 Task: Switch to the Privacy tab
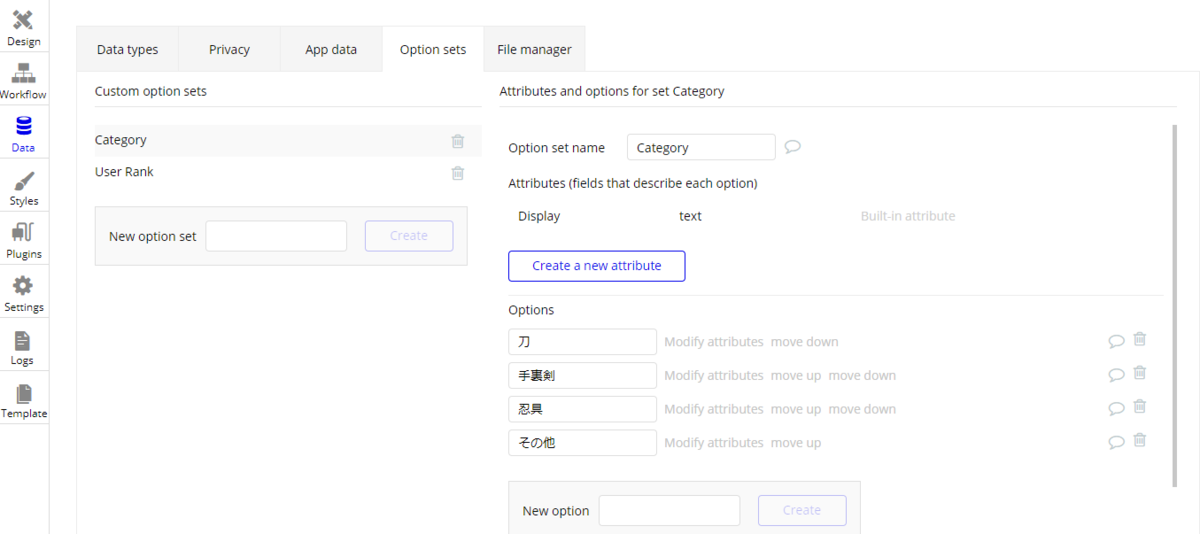[229, 49]
